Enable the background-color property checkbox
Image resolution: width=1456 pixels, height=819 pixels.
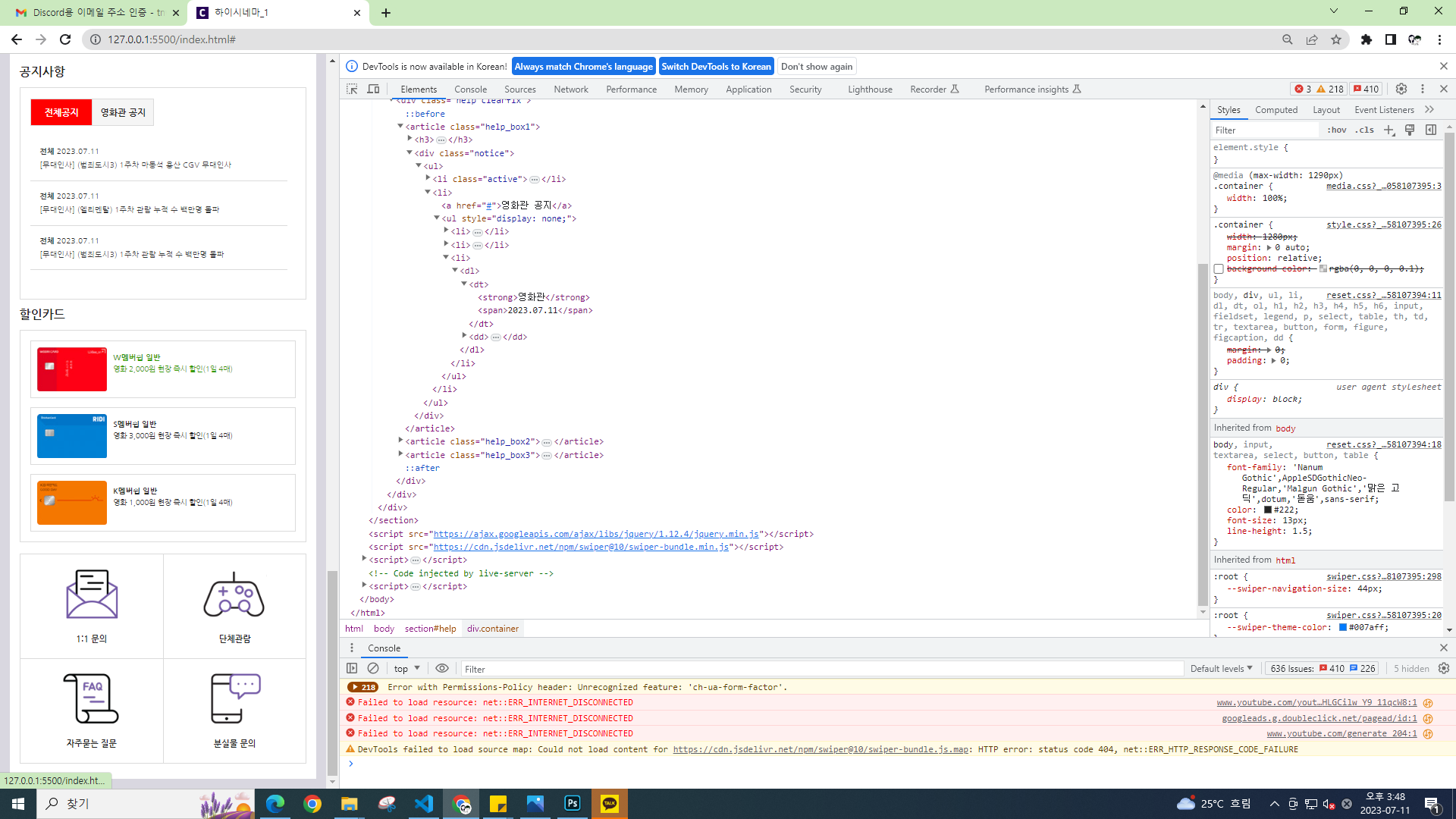[x=1219, y=268]
